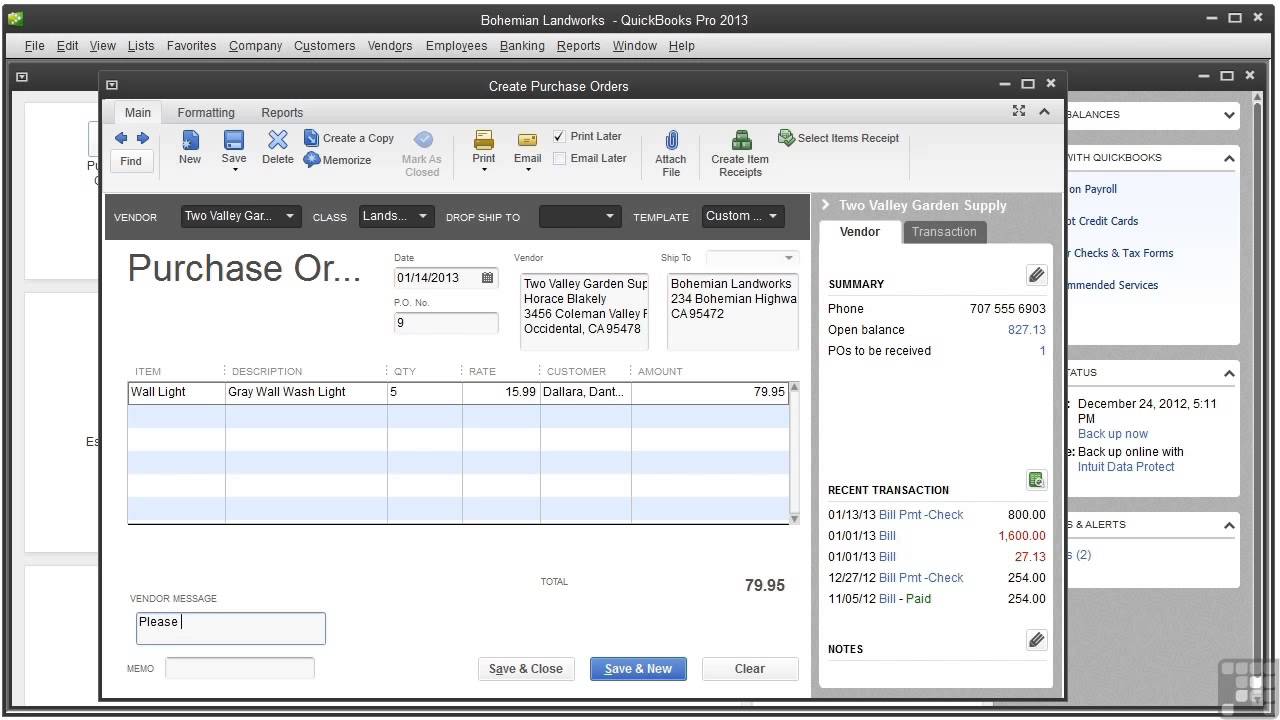
Task: Edit vendor notes with pencil icon
Action: 1036,640
